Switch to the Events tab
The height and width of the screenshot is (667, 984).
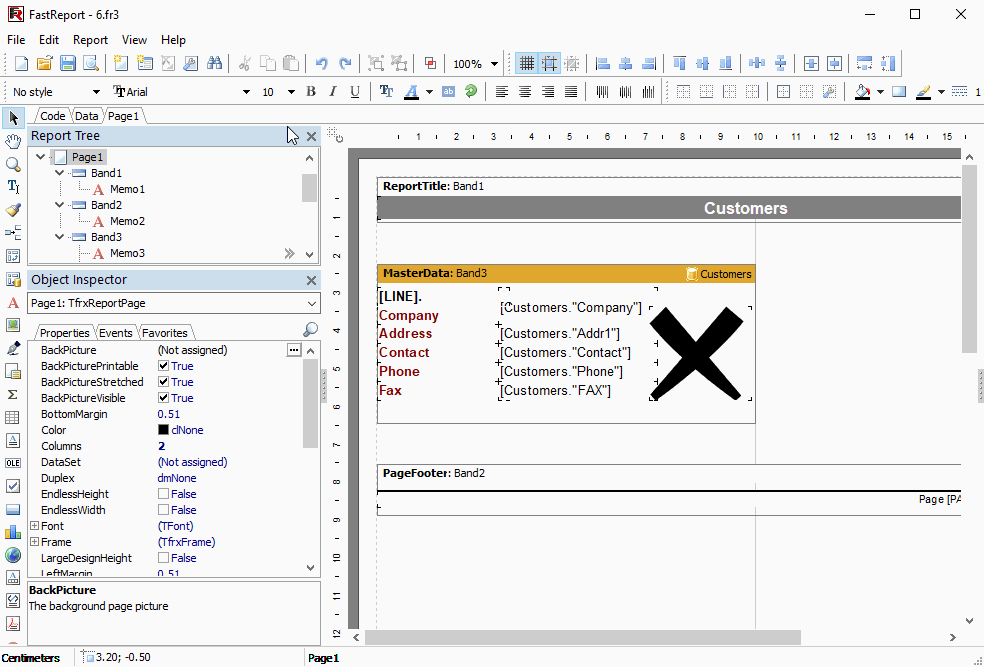[116, 333]
